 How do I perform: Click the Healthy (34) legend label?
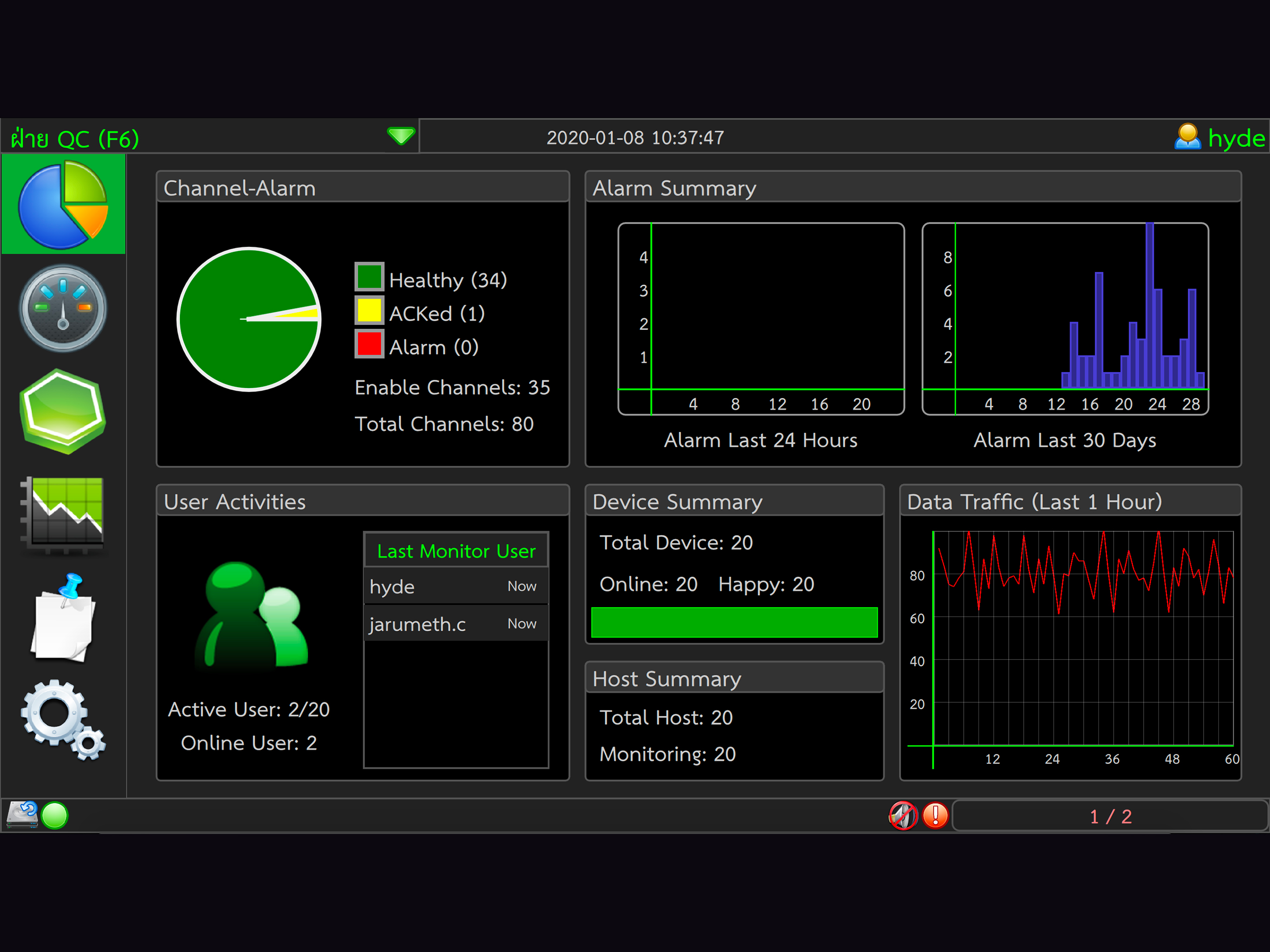click(x=448, y=280)
